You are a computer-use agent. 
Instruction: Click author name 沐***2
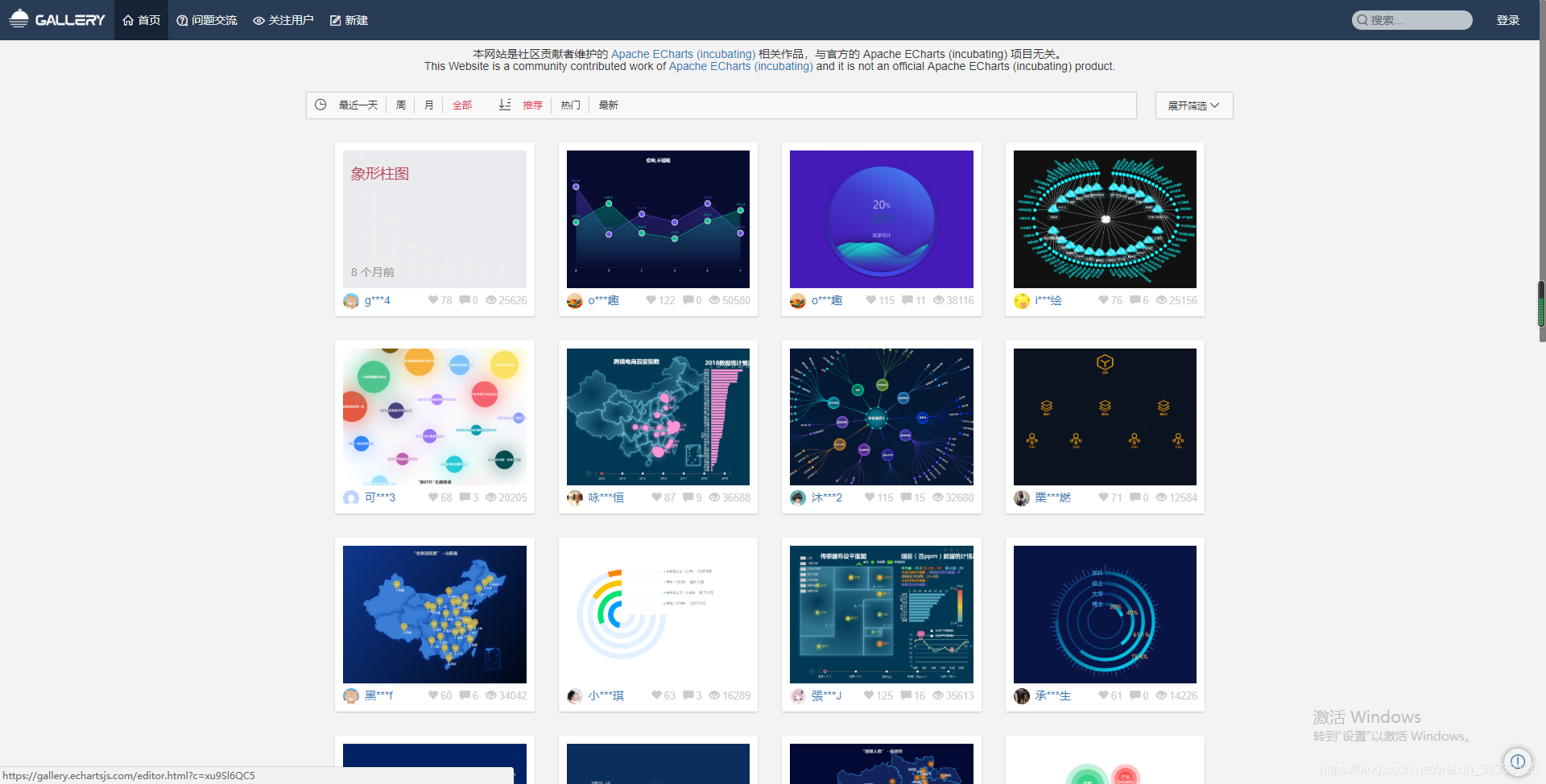827,497
